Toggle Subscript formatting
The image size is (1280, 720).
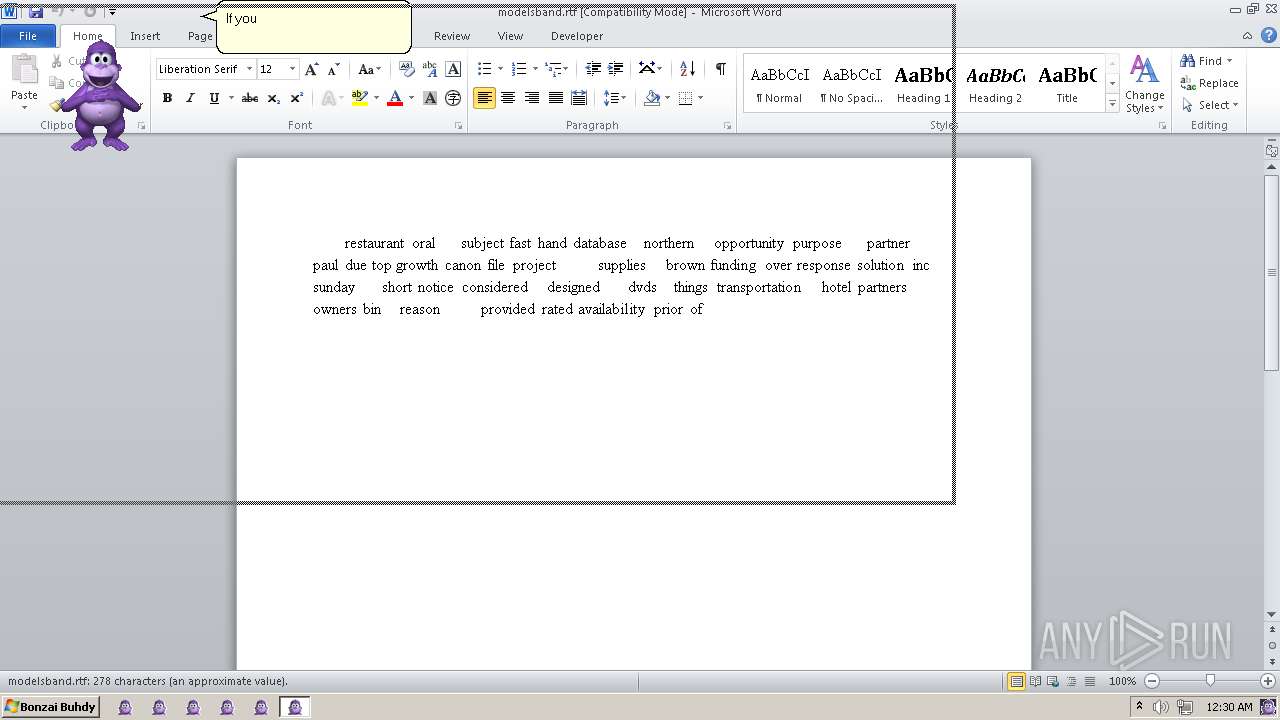point(273,98)
